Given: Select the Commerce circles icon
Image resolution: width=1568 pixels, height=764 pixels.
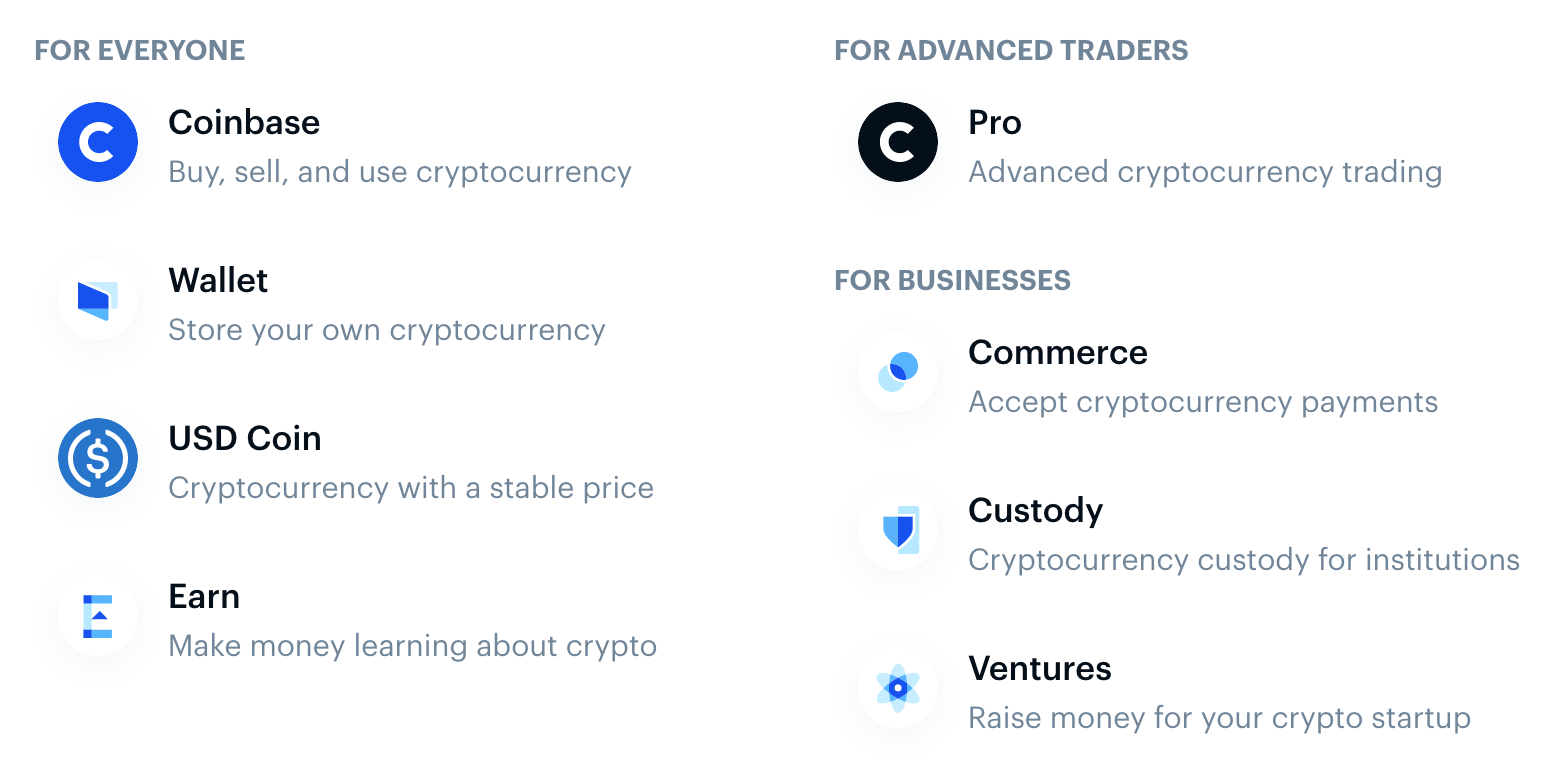Looking at the screenshot, I should click(x=897, y=370).
